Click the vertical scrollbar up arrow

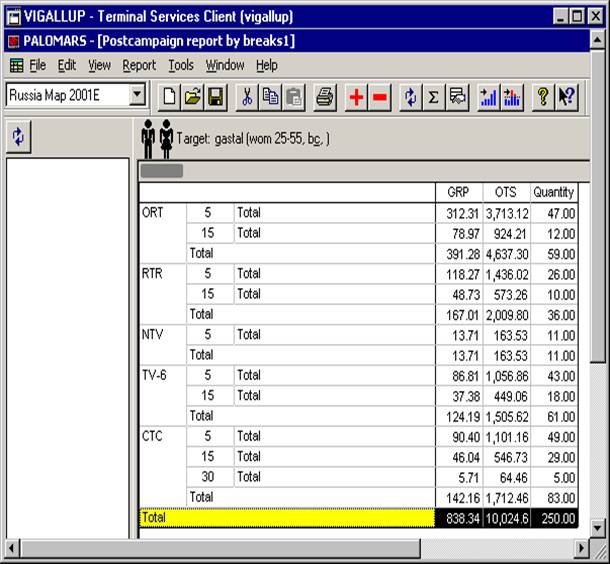(x=598, y=40)
